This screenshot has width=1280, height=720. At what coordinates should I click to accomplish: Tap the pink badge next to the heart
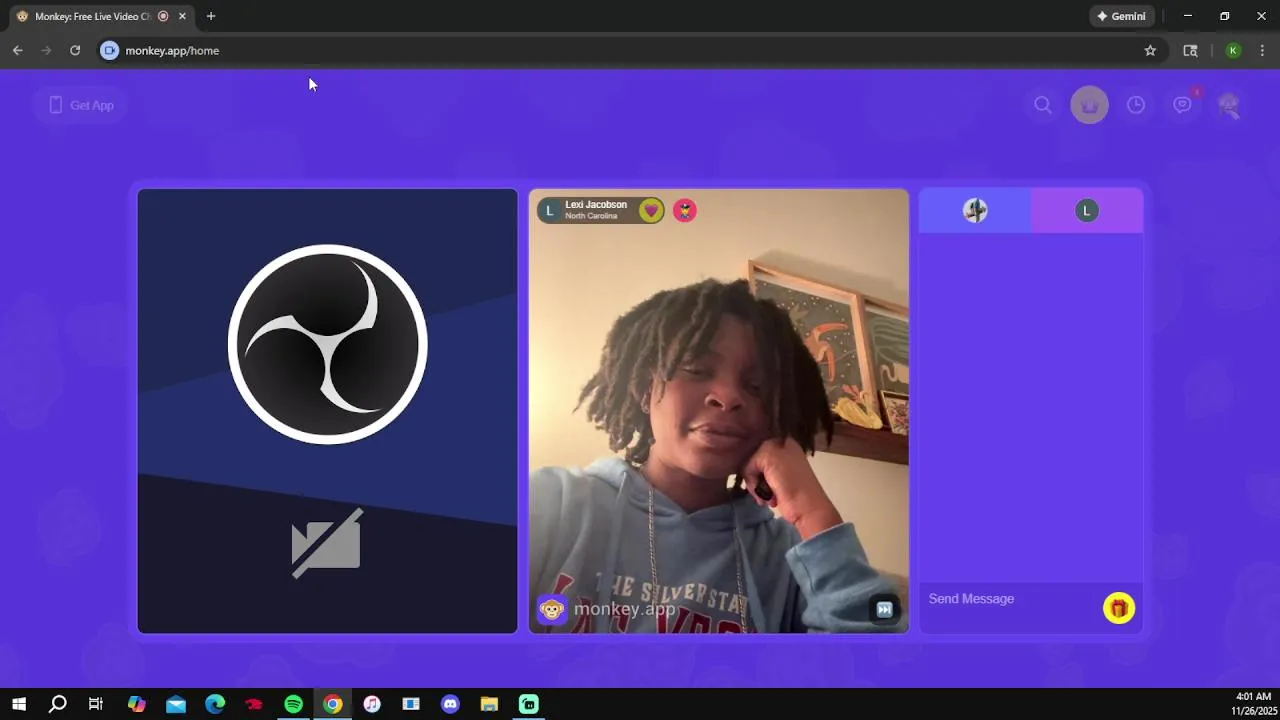(685, 210)
